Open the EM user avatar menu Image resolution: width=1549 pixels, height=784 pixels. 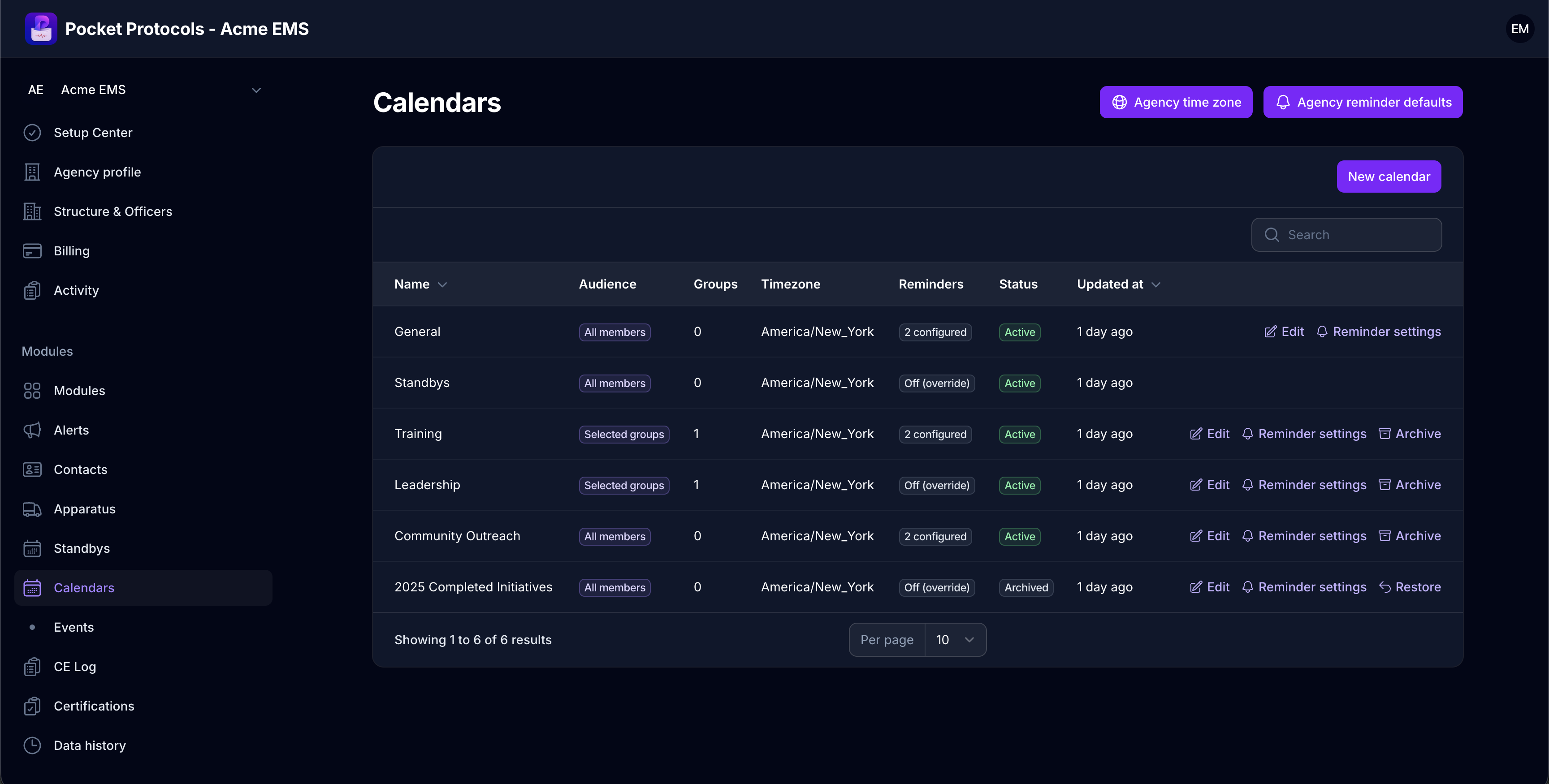(x=1519, y=28)
